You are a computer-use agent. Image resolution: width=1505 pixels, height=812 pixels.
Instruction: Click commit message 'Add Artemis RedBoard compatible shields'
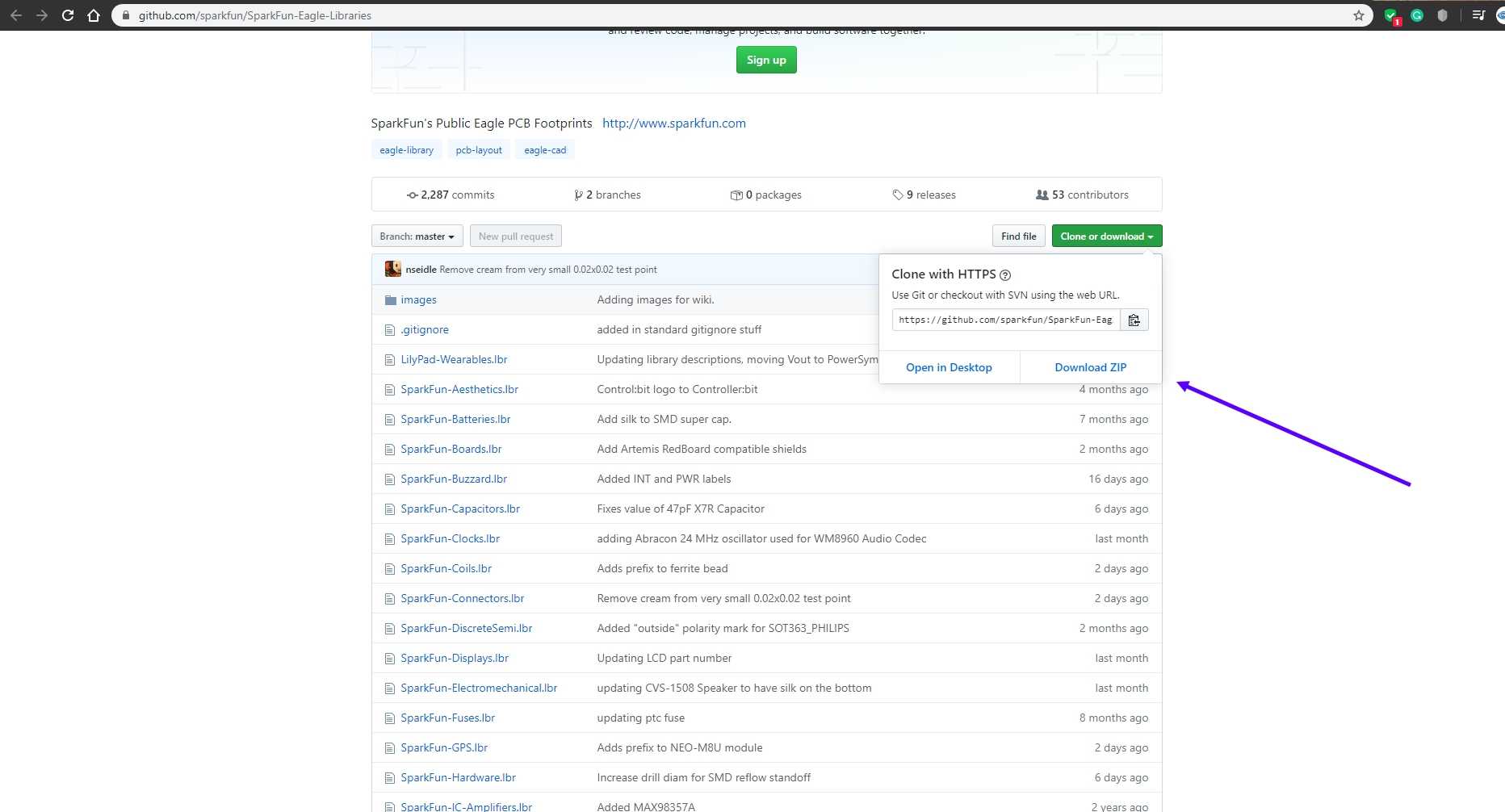coord(702,449)
